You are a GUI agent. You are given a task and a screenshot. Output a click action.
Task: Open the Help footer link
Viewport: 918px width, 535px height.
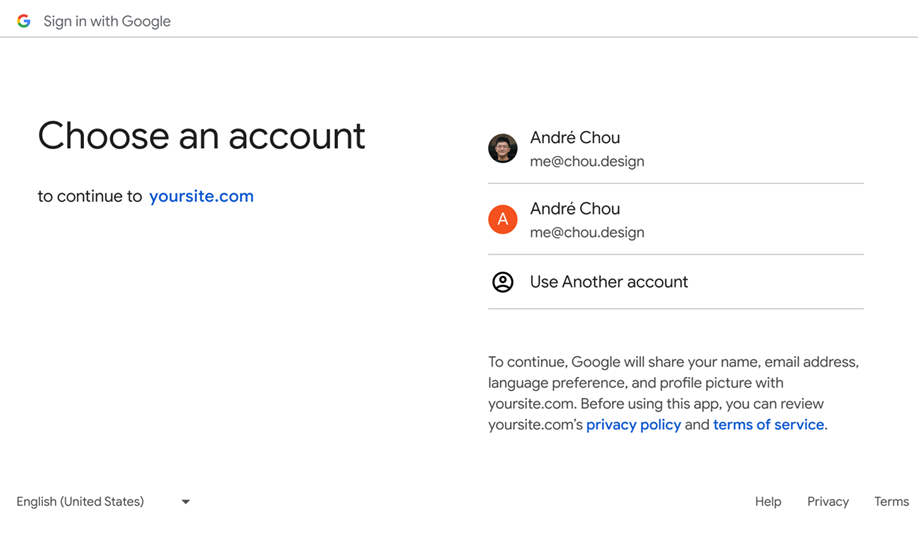tap(768, 502)
